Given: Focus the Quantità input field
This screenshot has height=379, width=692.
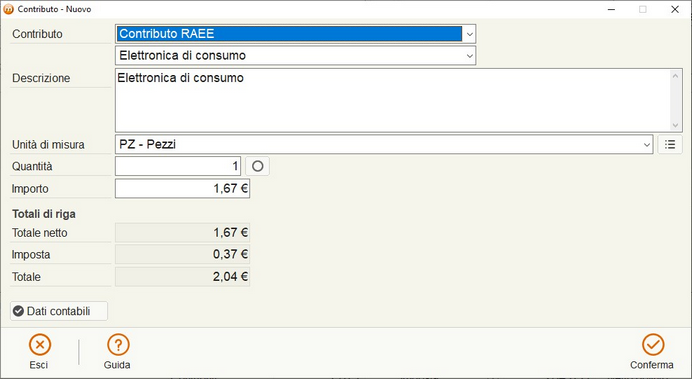Looking at the screenshot, I should (178, 166).
